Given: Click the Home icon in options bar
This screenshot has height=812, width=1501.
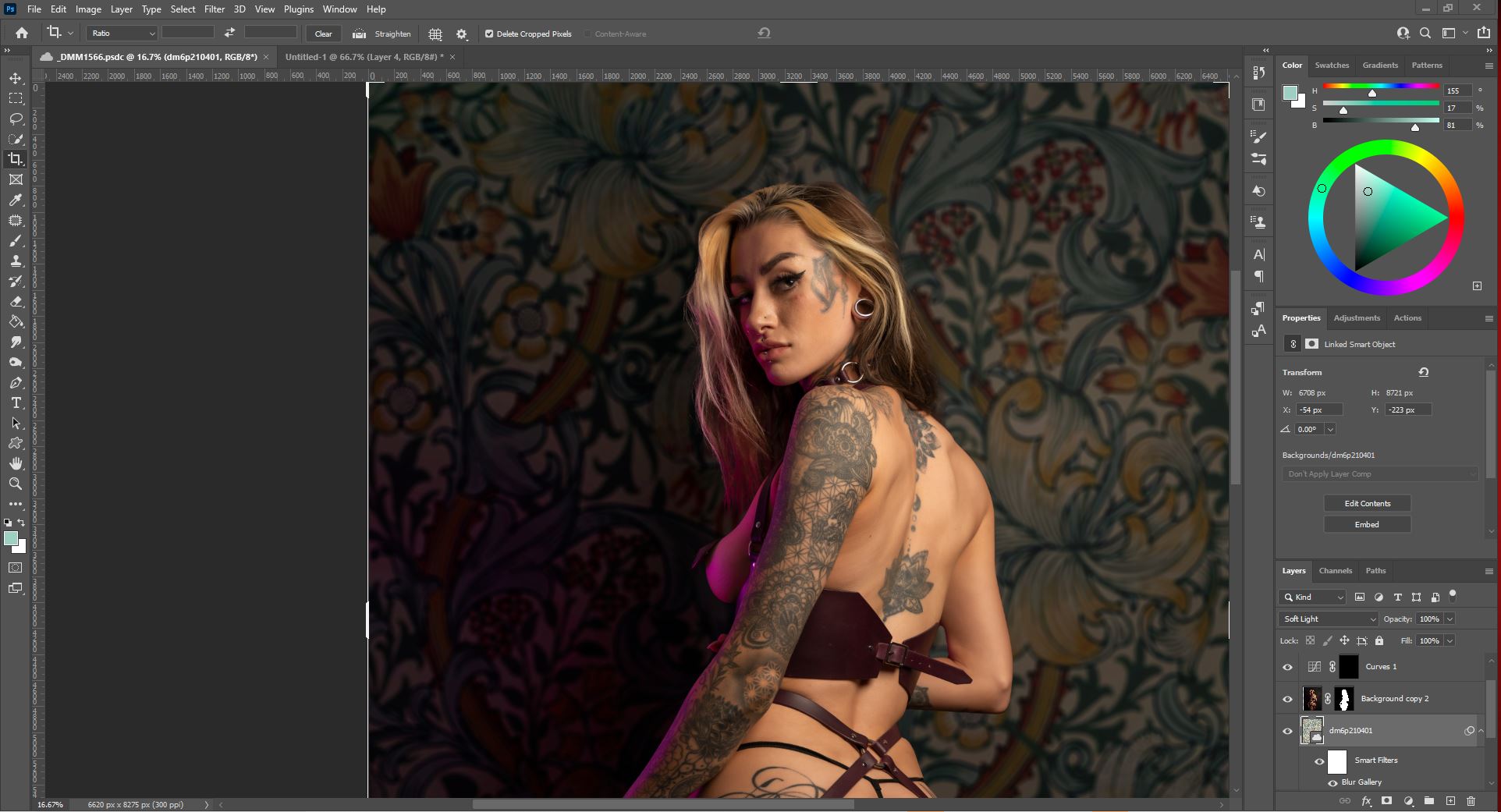Looking at the screenshot, I should 22,33.
